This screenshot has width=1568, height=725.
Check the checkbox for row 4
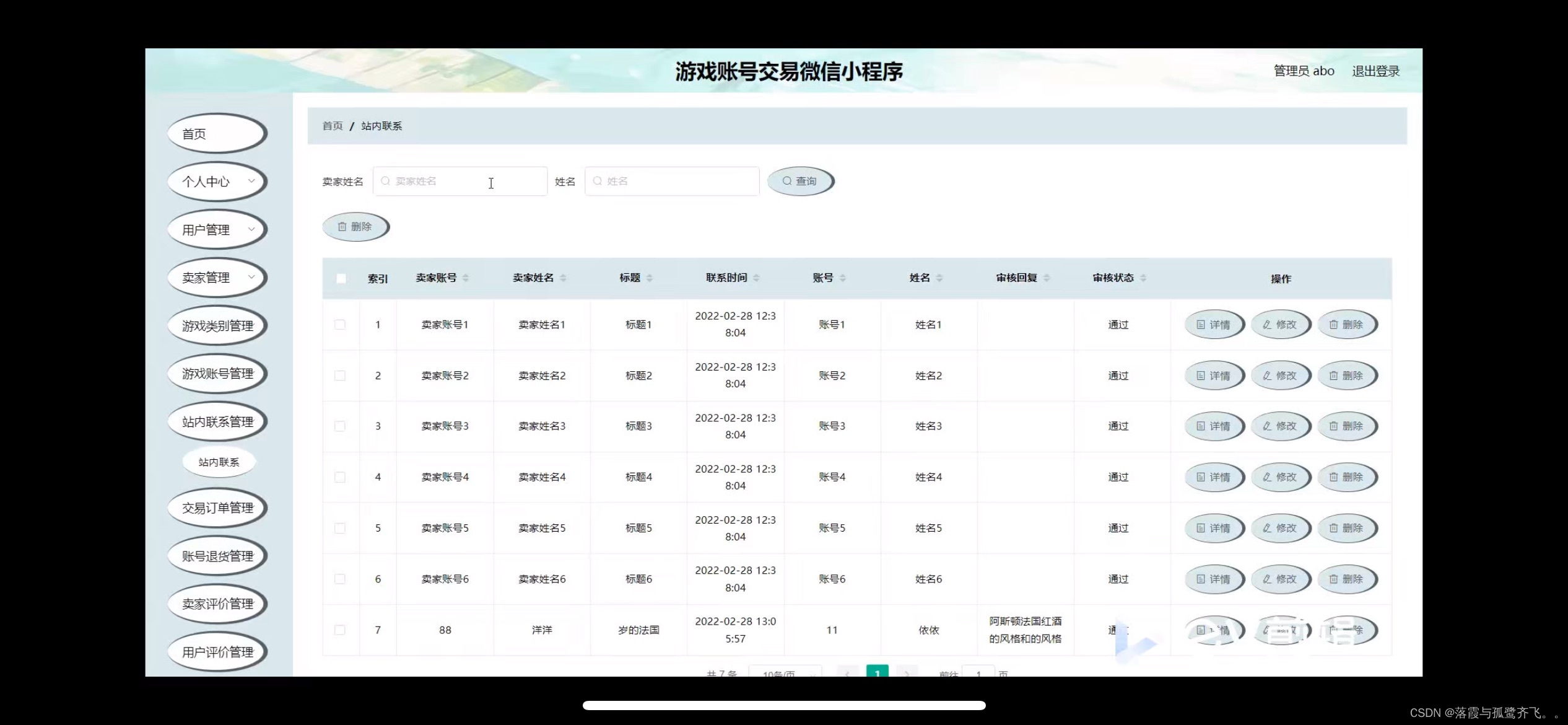coord(340,477)
